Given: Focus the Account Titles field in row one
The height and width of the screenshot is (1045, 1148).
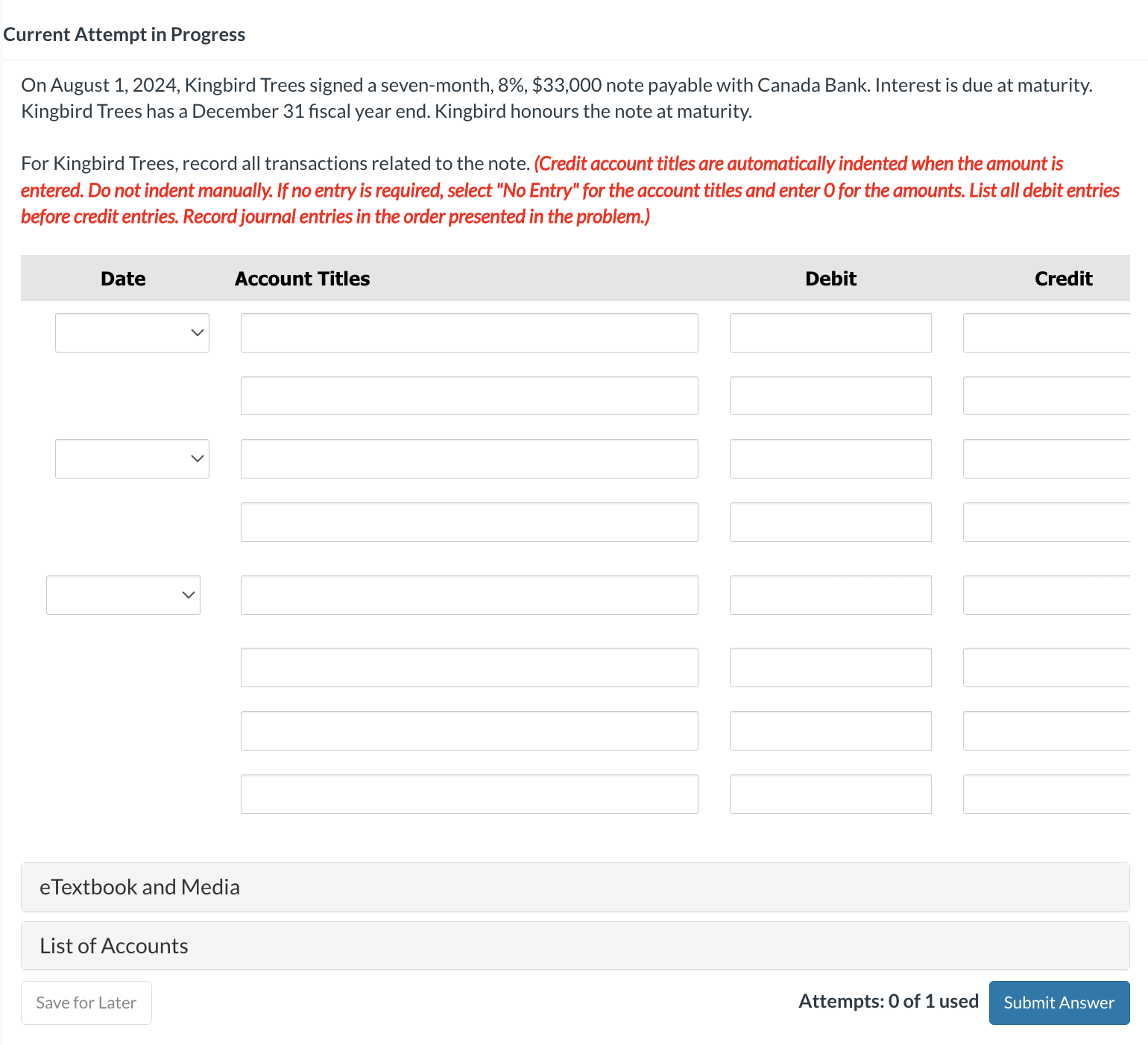Looking at the screenshot, I should pos(470,332).
